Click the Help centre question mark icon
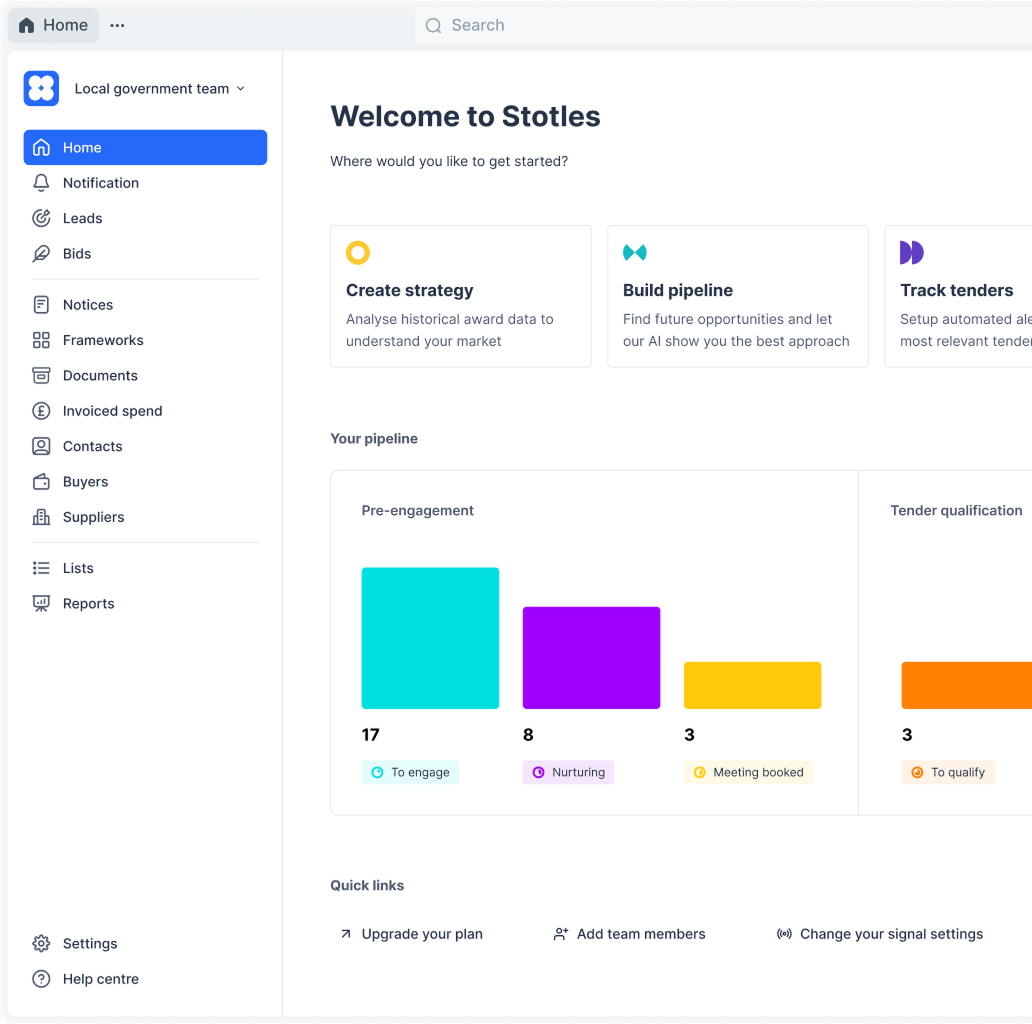 (x=41, y=979)
